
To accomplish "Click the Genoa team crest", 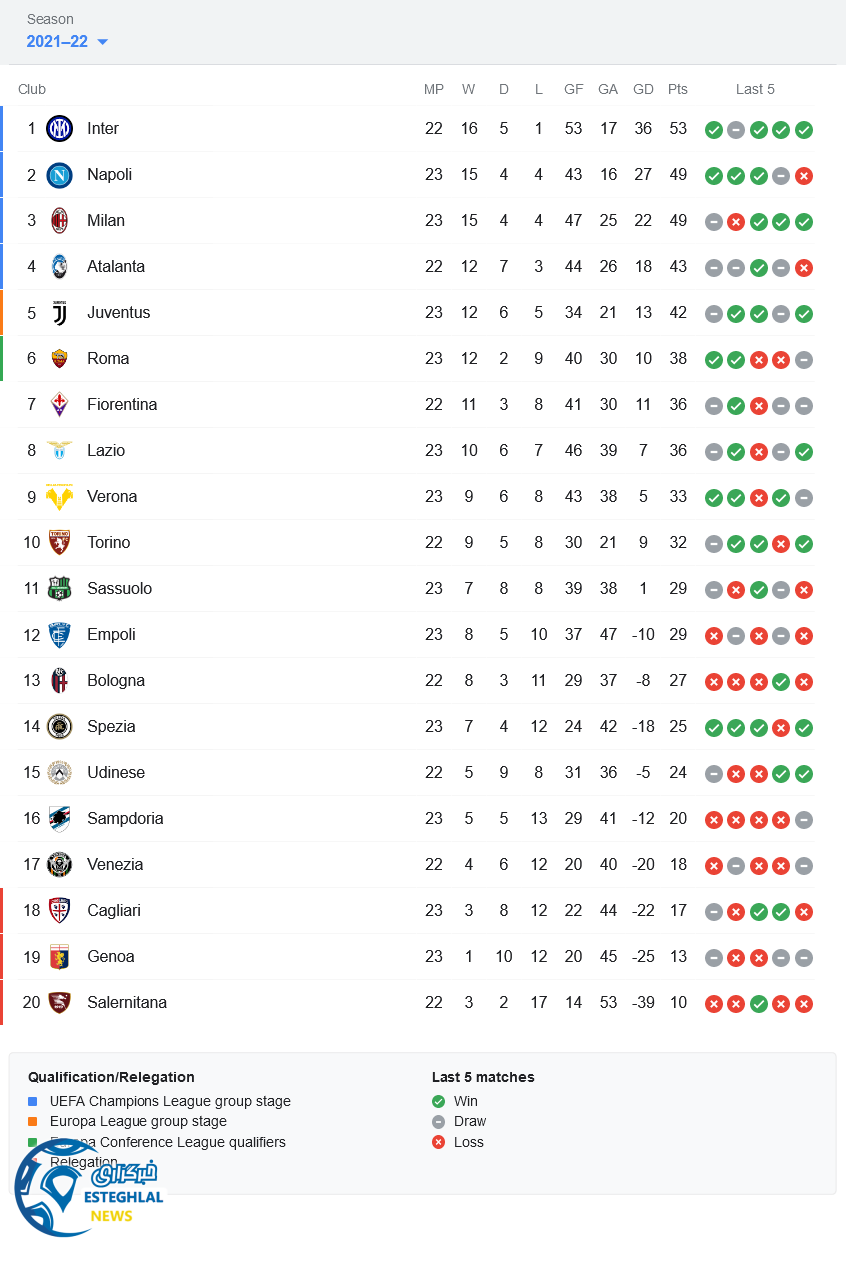I will click(60, 957).
